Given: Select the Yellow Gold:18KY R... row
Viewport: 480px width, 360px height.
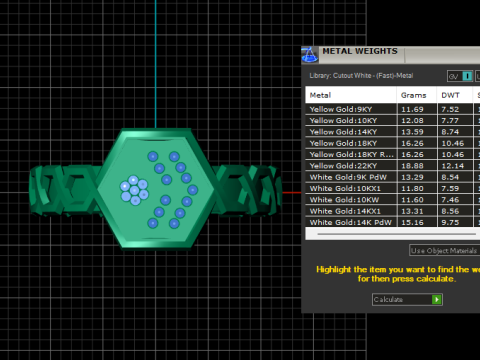Looking at the screenshot, I should [x=393, y=154].
